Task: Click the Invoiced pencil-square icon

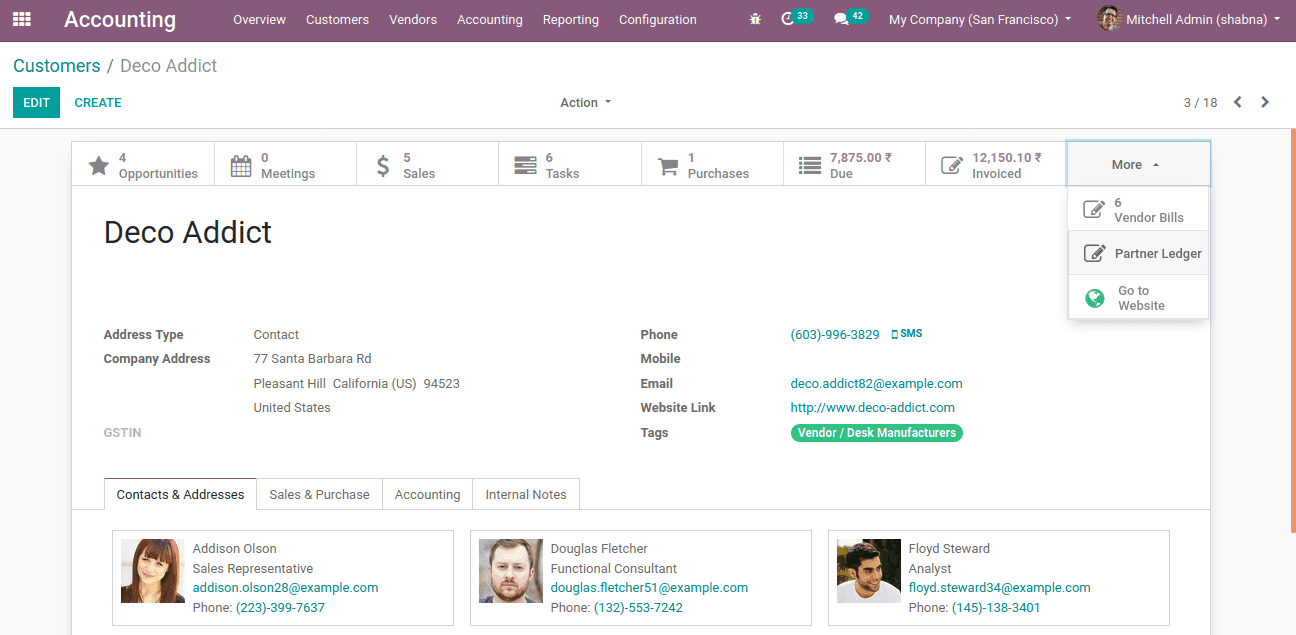Action: tap(952, 166)
